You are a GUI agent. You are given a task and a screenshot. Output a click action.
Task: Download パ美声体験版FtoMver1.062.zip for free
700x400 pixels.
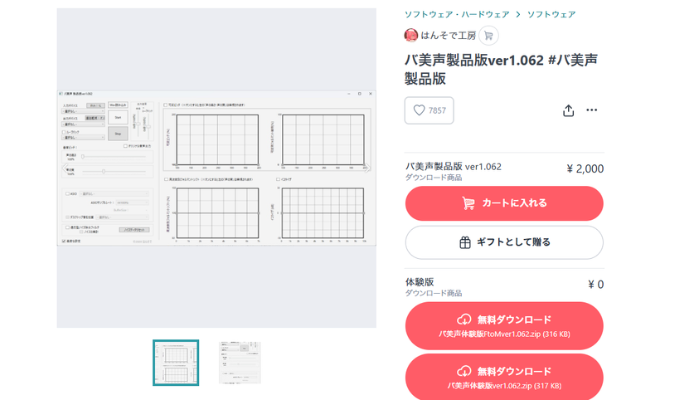(504, 326)
